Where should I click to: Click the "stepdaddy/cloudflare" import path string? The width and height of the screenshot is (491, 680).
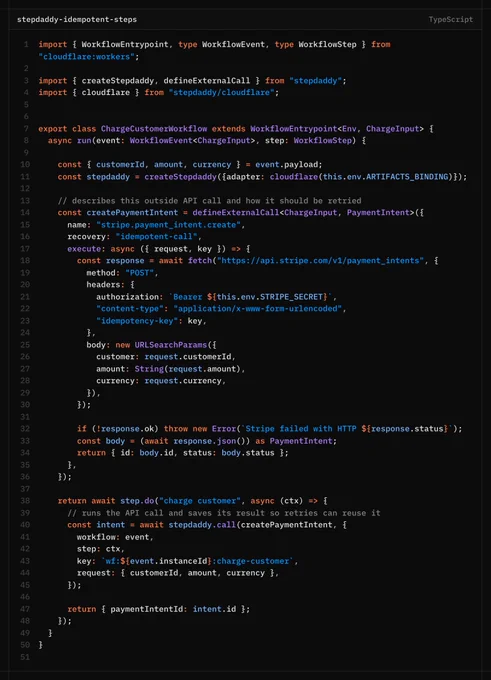[x=221, y=92]
